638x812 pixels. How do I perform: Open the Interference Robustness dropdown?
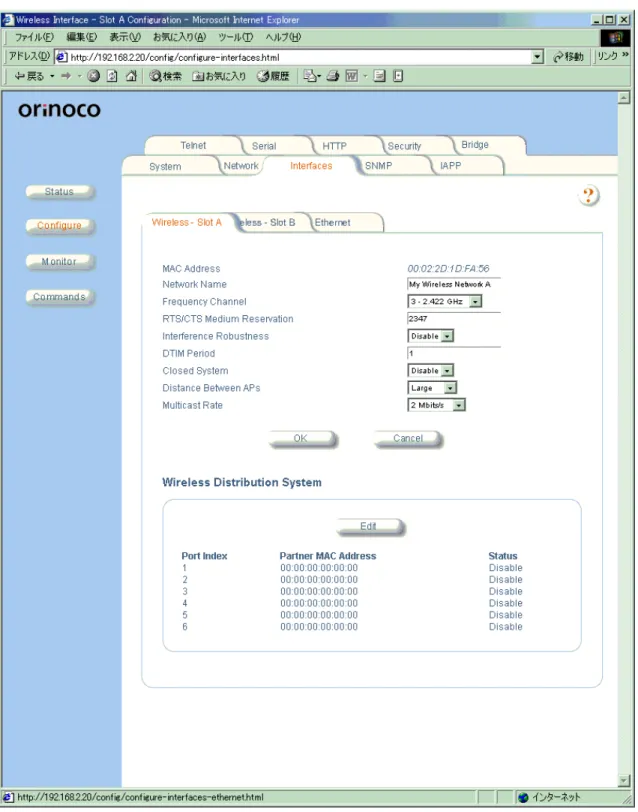tap(430, 336)
